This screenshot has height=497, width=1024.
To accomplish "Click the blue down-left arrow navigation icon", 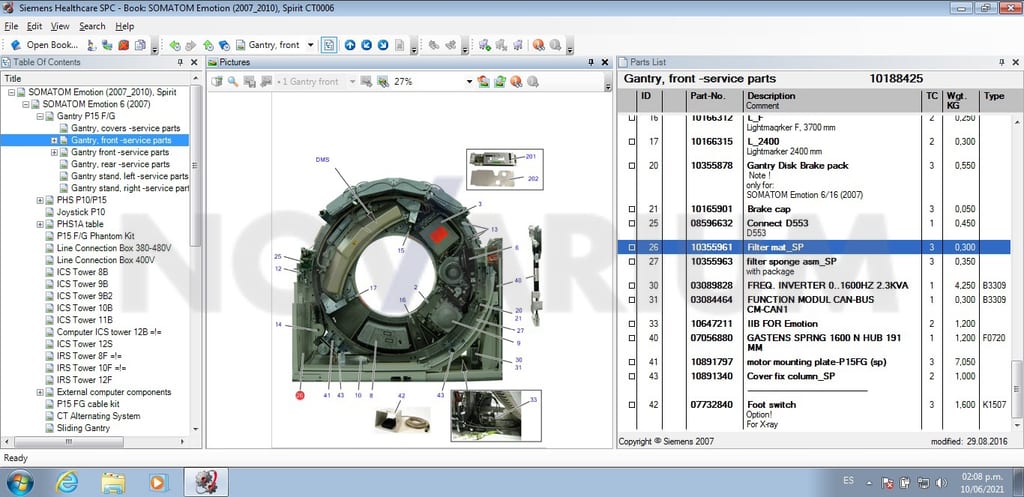I will point(366,45).
